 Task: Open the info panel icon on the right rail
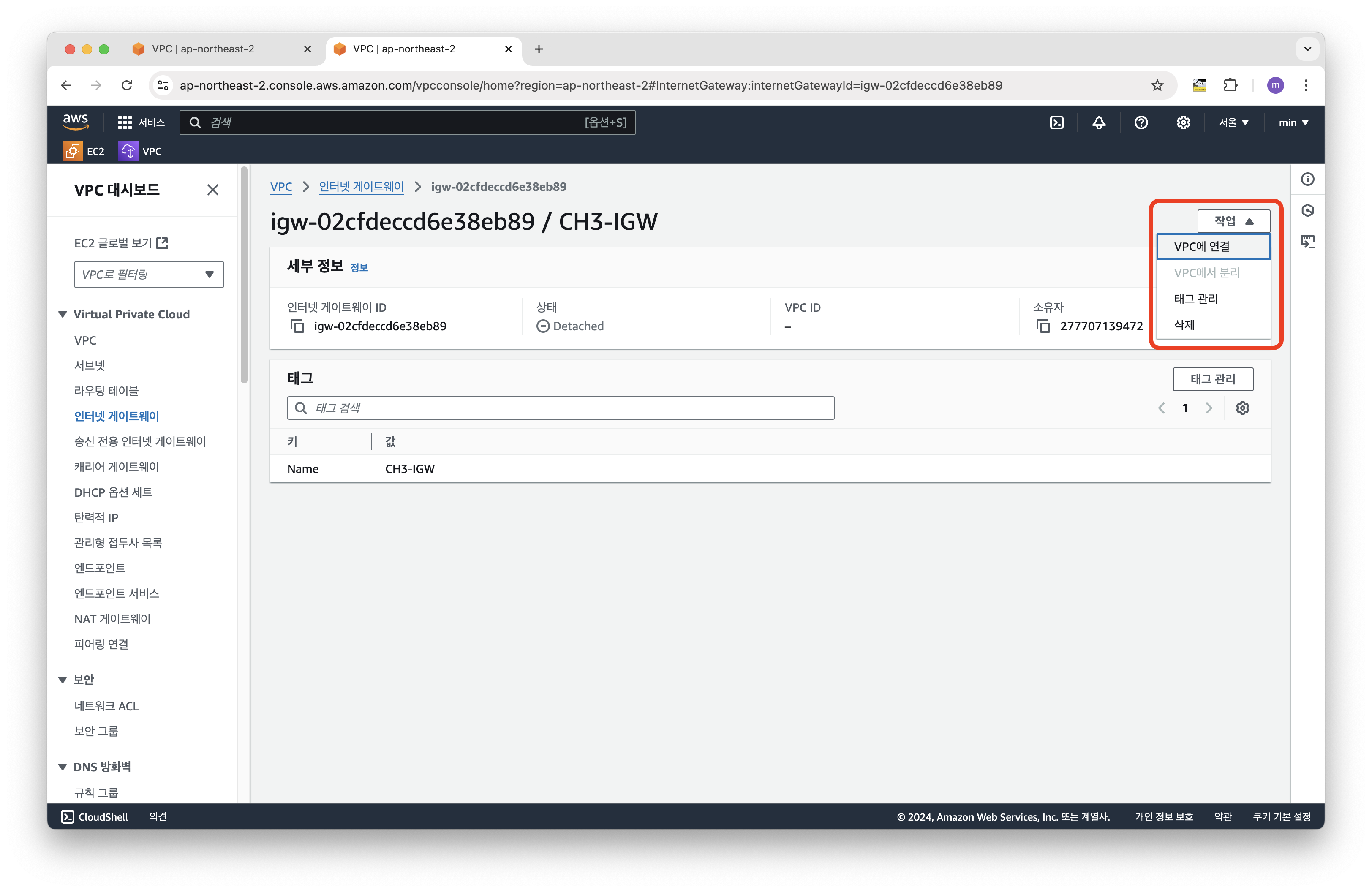click(1307, 179)
